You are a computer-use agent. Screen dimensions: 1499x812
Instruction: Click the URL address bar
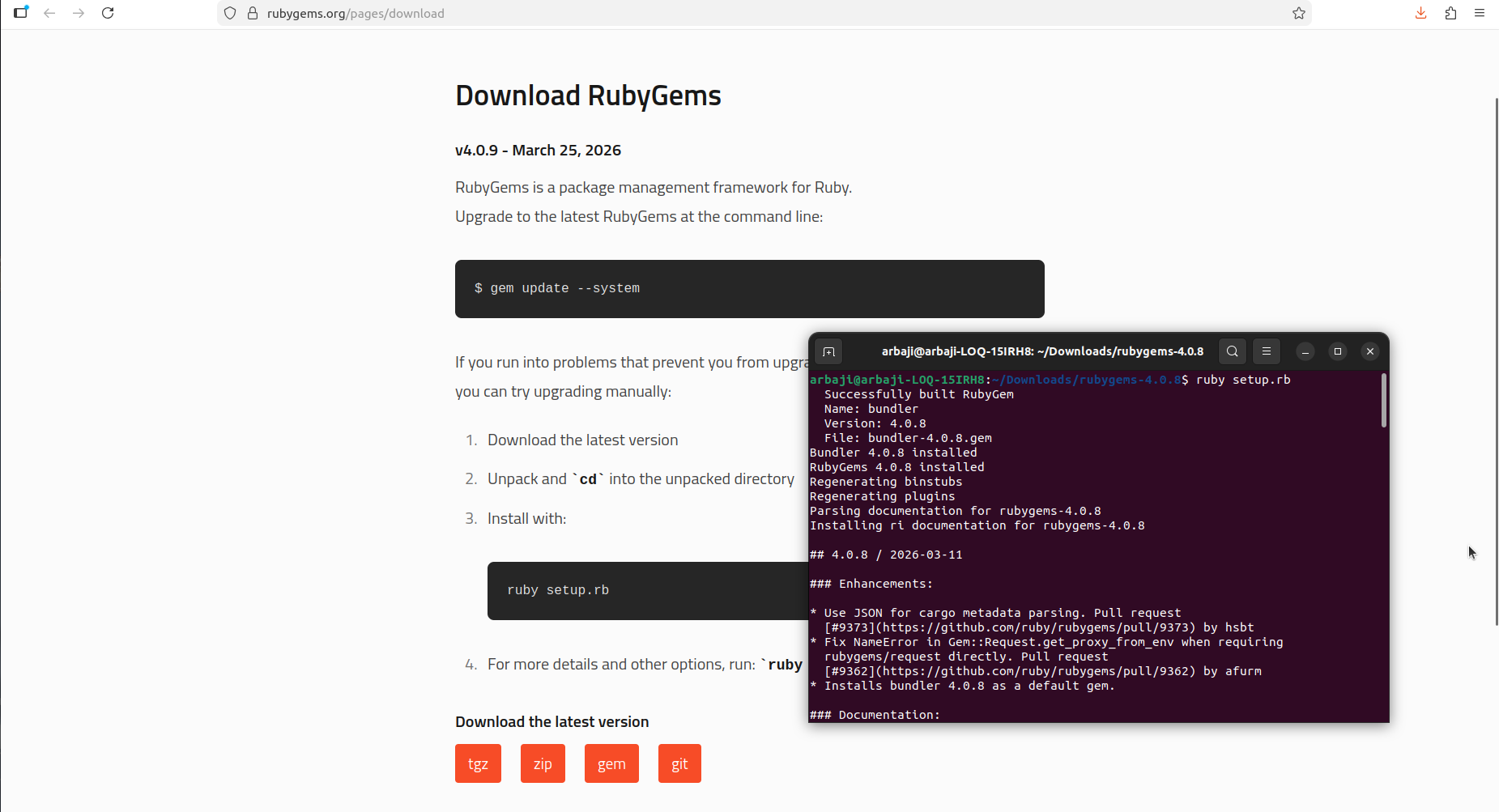(729, 13)
